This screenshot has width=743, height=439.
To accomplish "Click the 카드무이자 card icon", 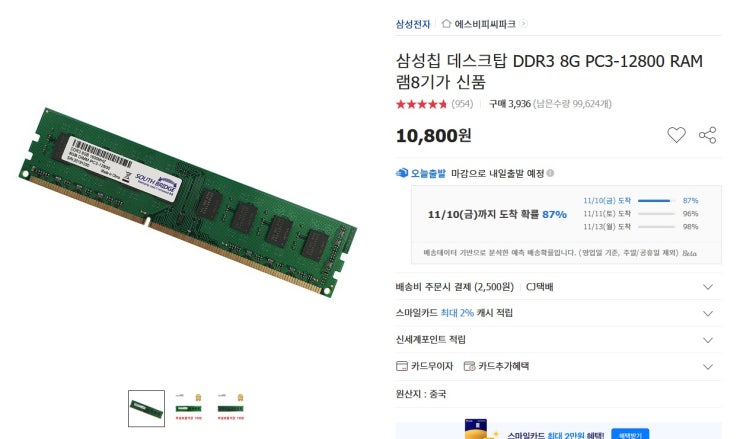I will pos(401,366).
